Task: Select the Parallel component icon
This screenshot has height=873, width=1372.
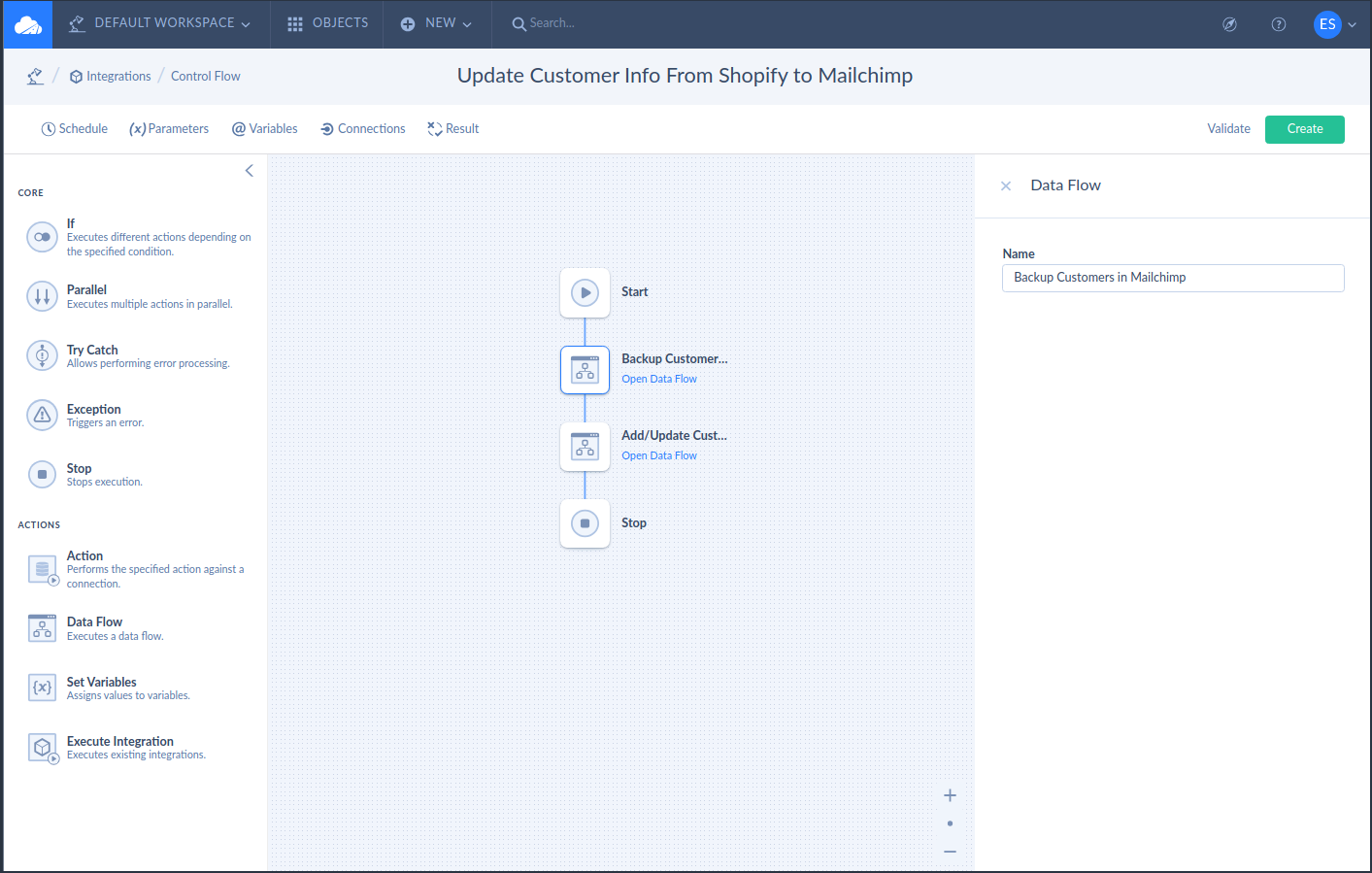Action: (42, 296)
